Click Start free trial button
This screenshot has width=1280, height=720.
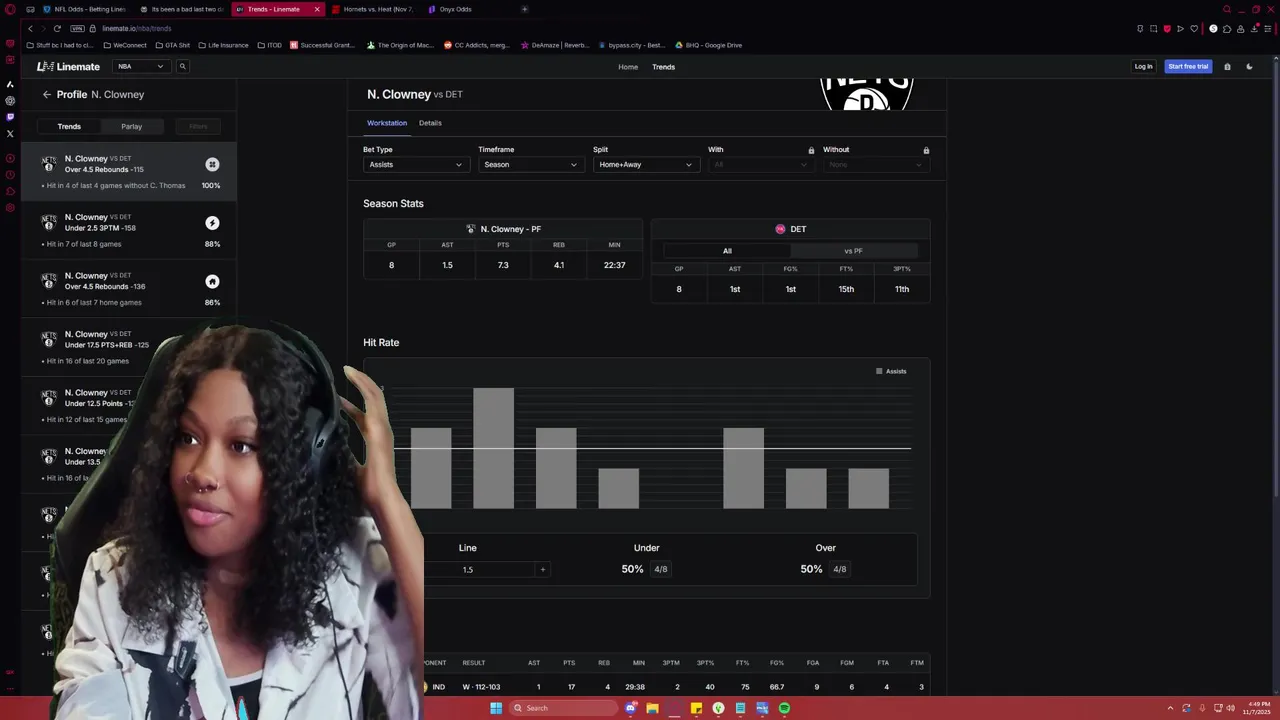pyautogui.click(x=1188, y=66)
